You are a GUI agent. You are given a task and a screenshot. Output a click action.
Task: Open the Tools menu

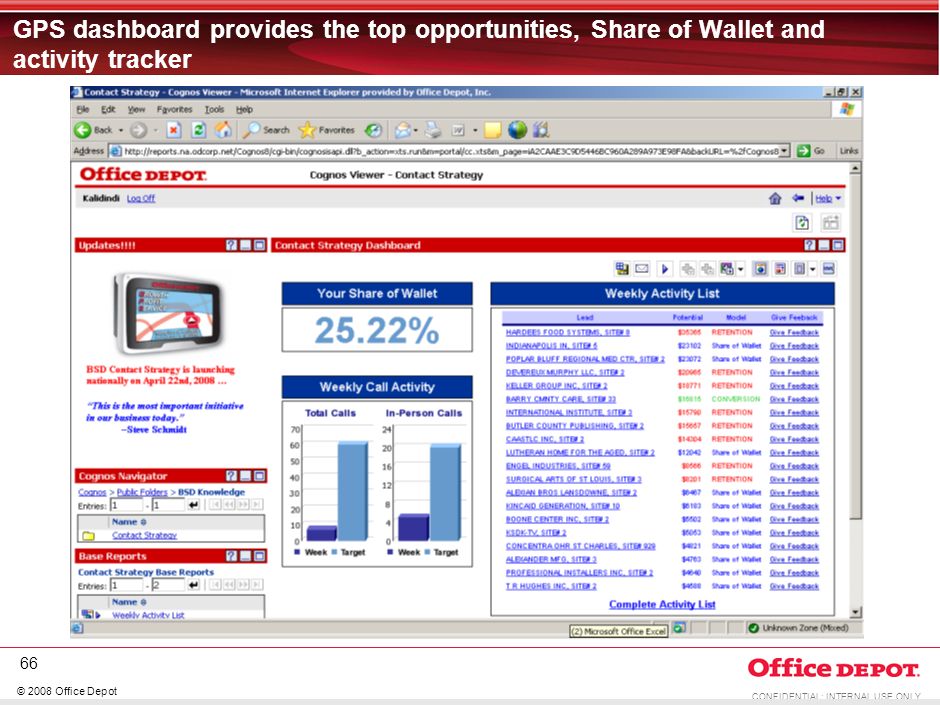(214, 110)
